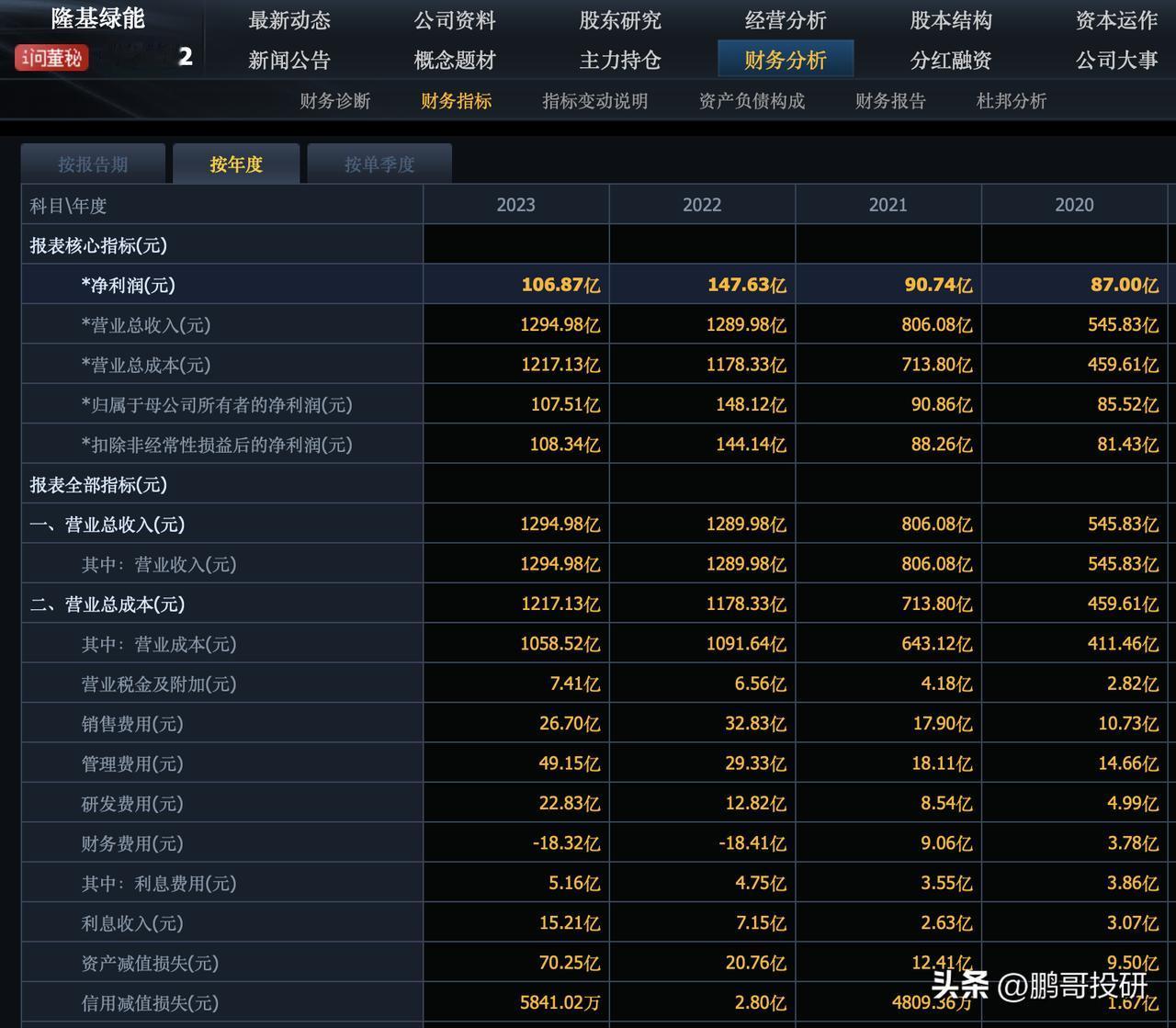This screenshot has height=1028, width=1176.
Task: Open the 主力持仓 tab
Action: click(x=620, y=60)
